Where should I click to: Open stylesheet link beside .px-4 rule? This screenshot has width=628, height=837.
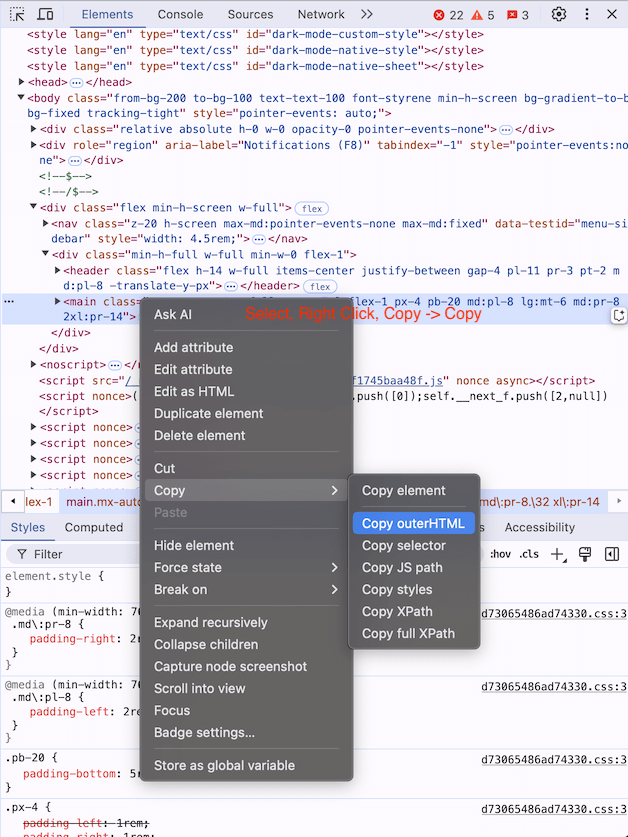[554, 809]
